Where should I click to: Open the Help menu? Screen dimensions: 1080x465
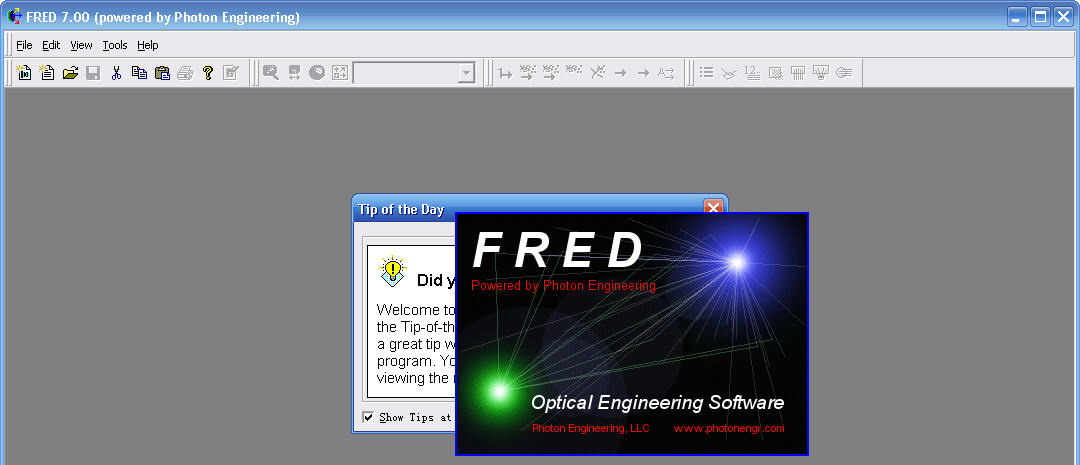(147, 45)
